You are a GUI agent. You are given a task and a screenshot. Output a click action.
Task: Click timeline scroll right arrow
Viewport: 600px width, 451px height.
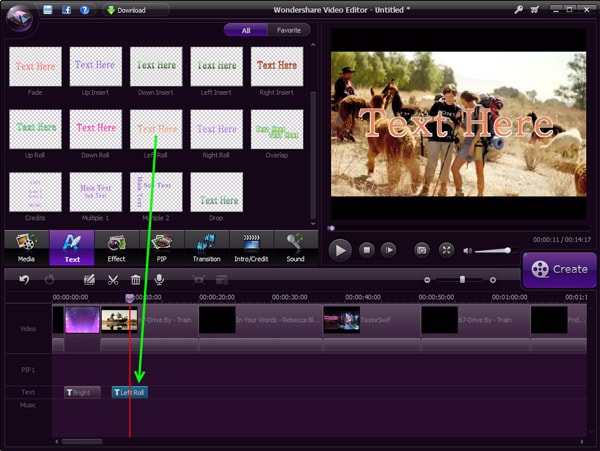point(582,442)
